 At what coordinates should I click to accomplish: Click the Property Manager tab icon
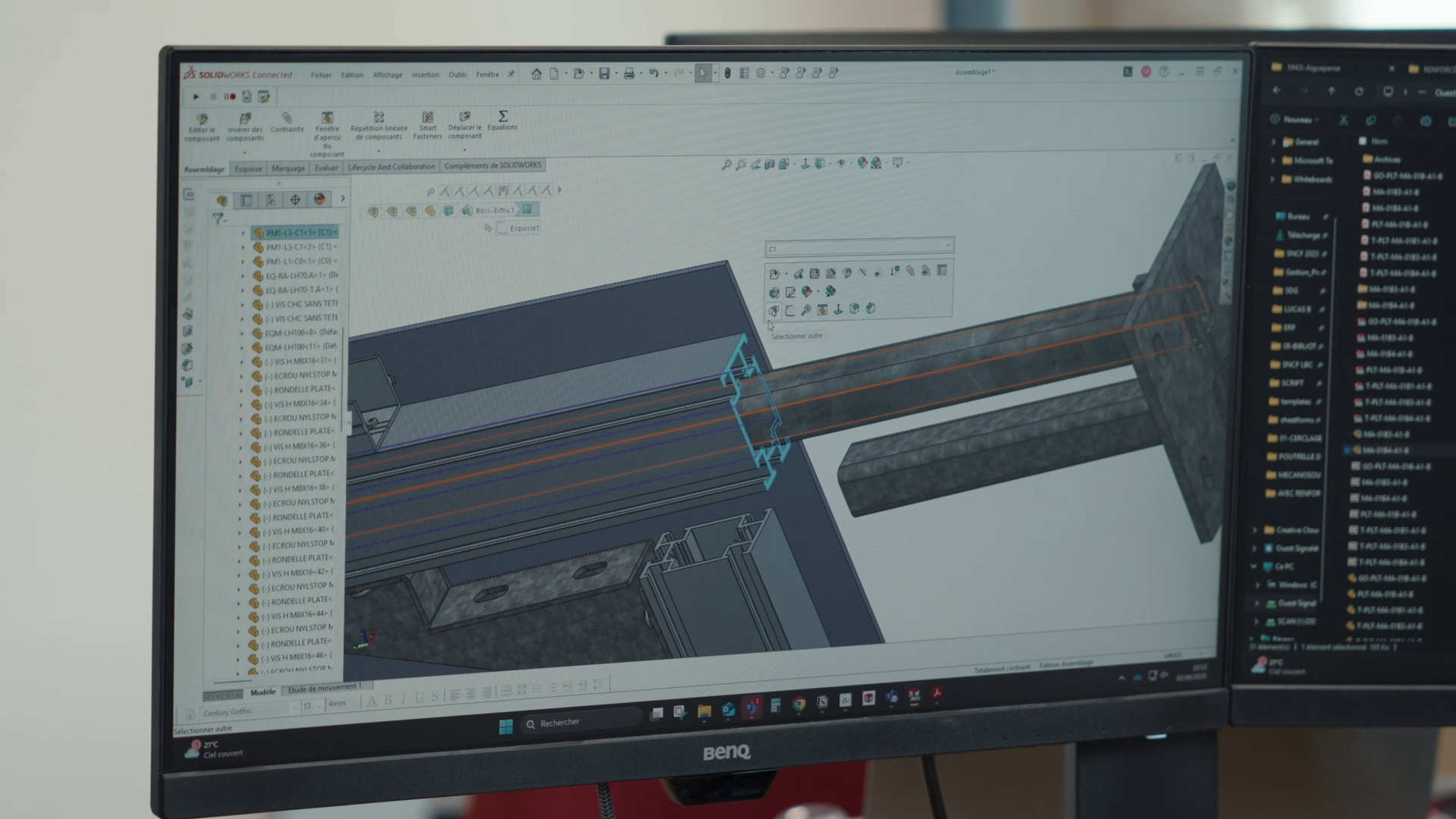point(246,200)
